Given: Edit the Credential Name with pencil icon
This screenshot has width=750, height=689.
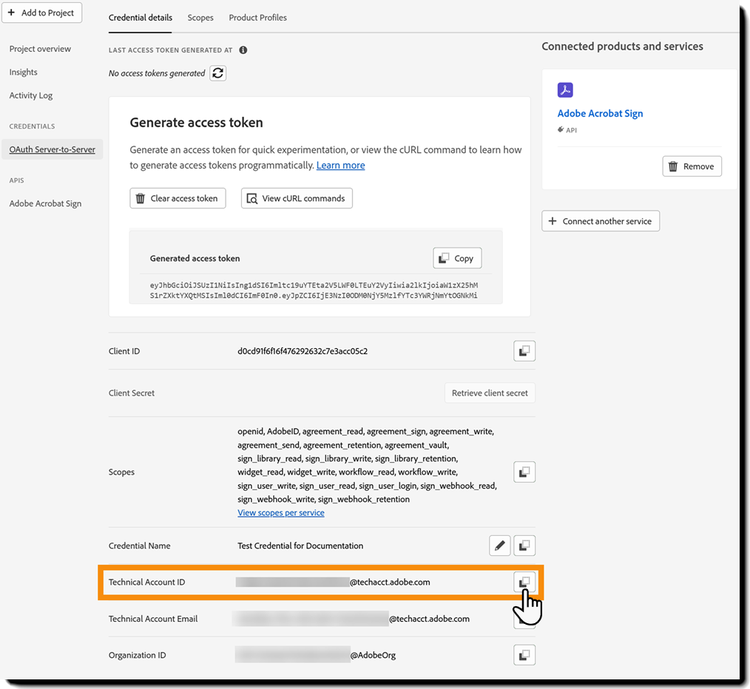Looking at the screenshot, I should (x=500, y=546).
